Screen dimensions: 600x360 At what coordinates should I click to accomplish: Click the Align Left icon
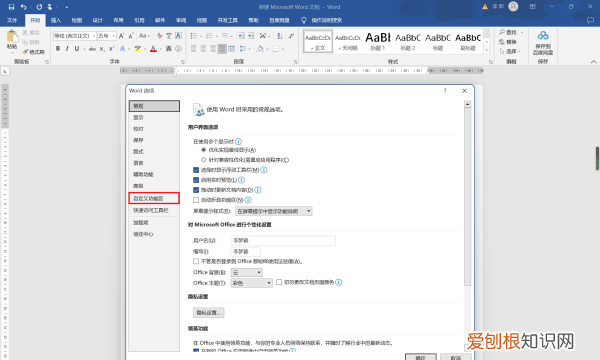194,49
